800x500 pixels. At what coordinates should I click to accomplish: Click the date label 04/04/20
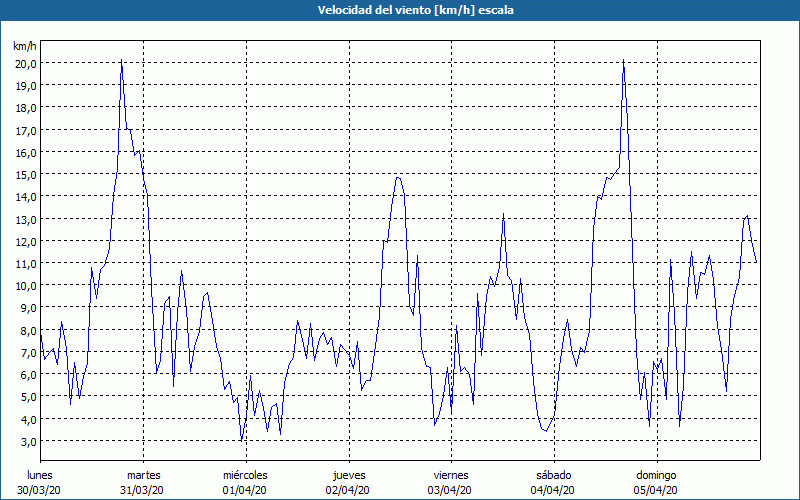[x=553, y=490]
